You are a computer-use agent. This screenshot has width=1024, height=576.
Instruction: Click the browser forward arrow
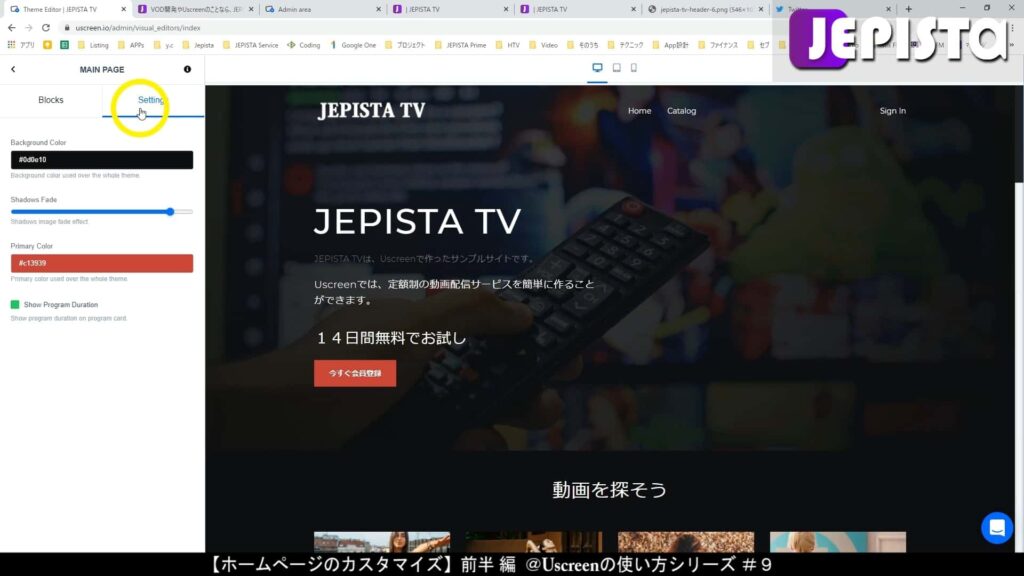[x=29, y=28]
